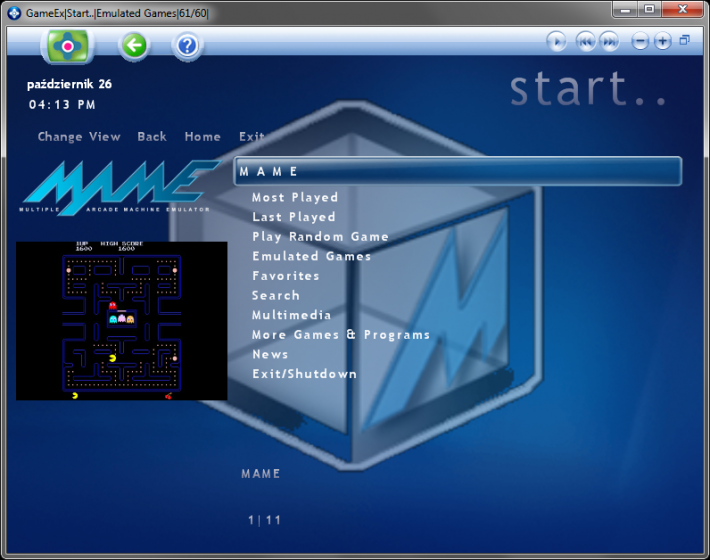Click the Back menu item
The image size is (710, 560).
click(152, 136)
